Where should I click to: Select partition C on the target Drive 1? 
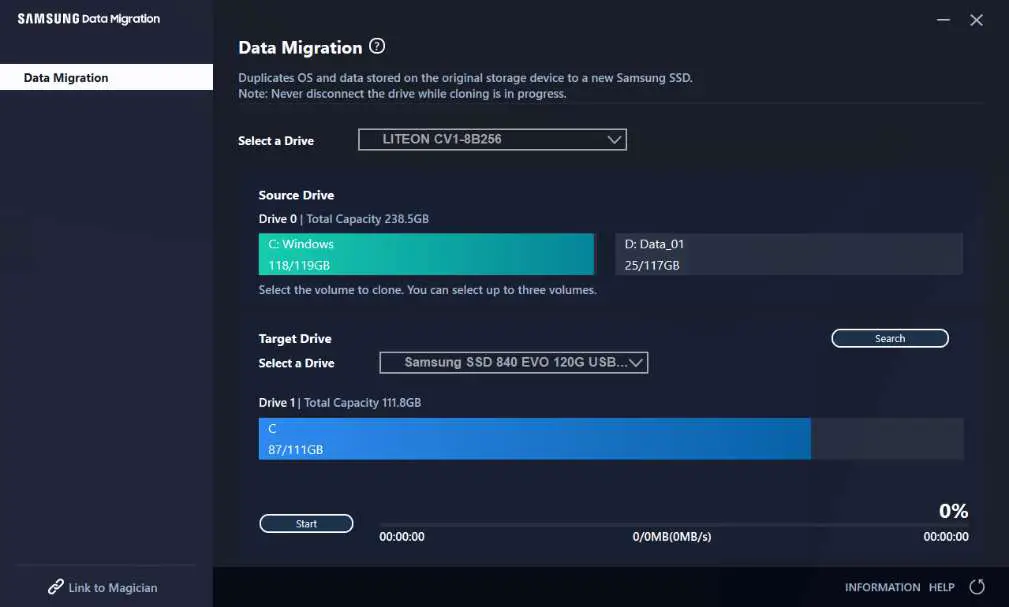point(535,438)
